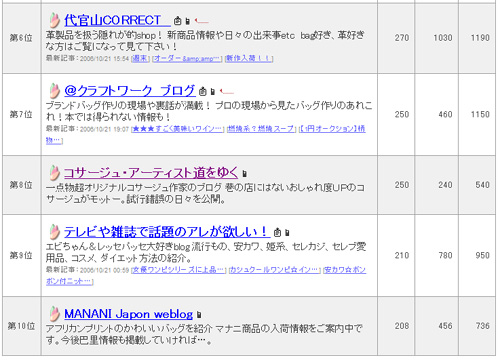Viewport: 500px width, 362px height.
Task: Click the description starting 一点物超オリジナルコサージュ
Action: [x=205, y=193]
